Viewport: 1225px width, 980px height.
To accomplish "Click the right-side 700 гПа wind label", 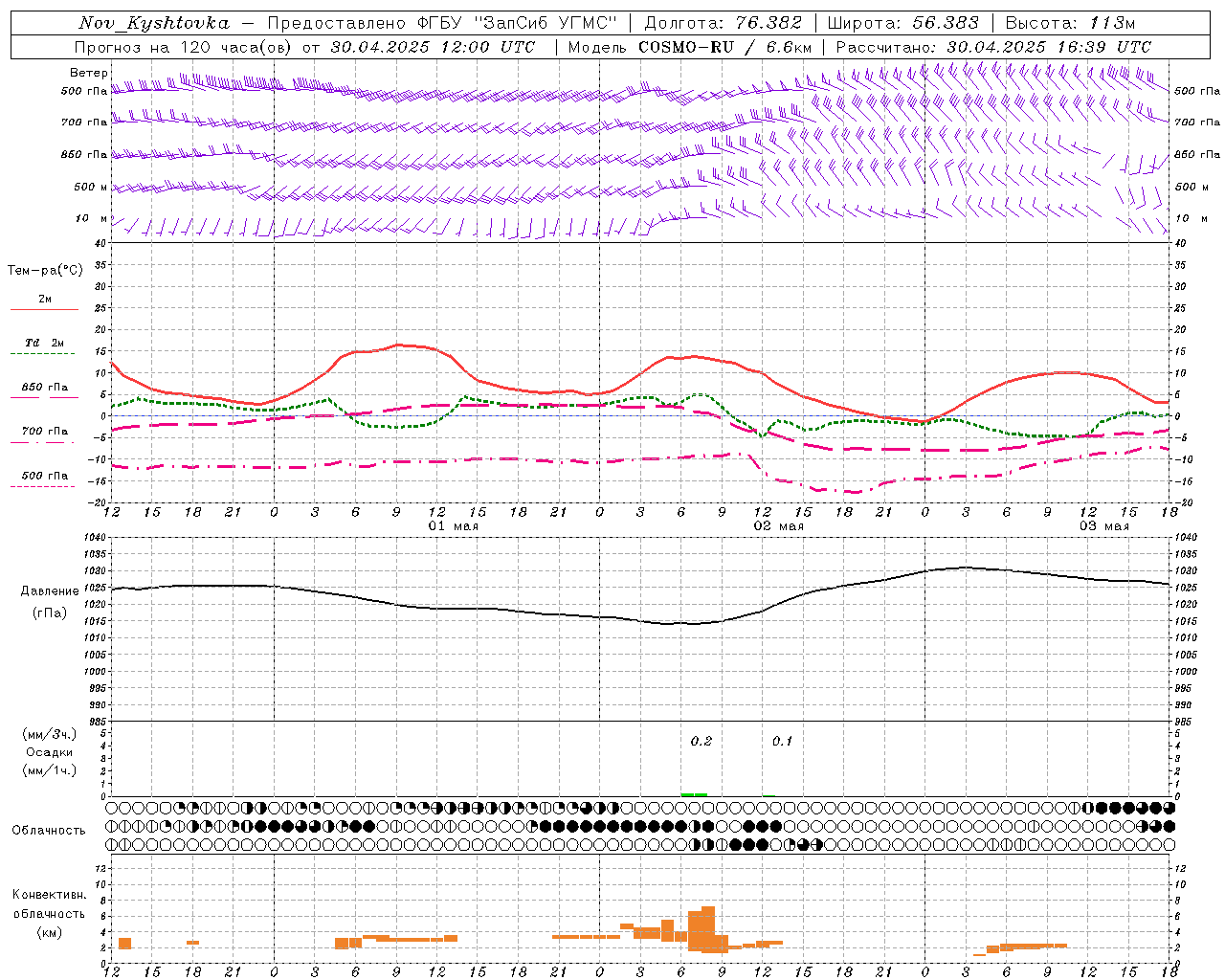I will (x=1197, y=122).
